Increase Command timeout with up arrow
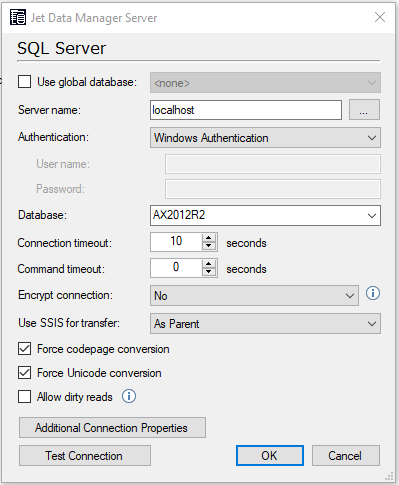 click(x=209, y=264)
